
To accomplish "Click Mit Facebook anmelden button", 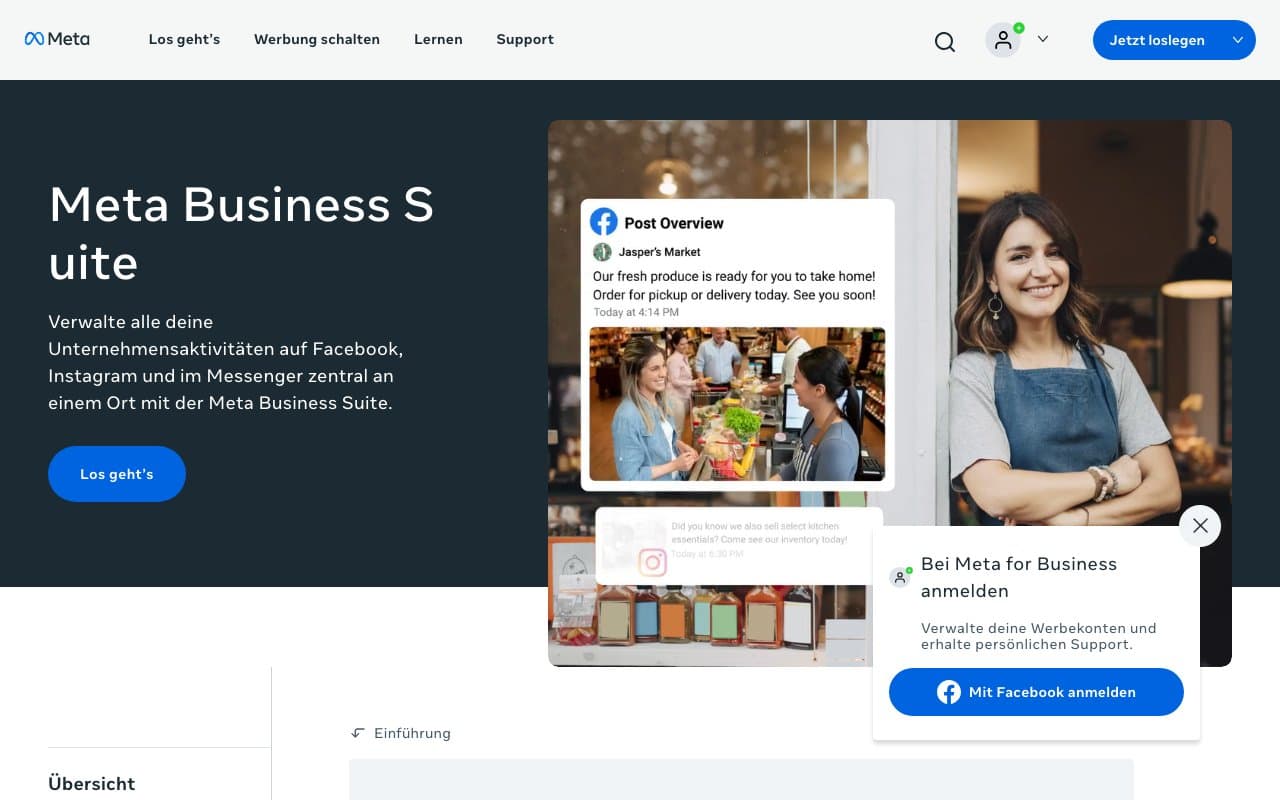I will 1036,692.
